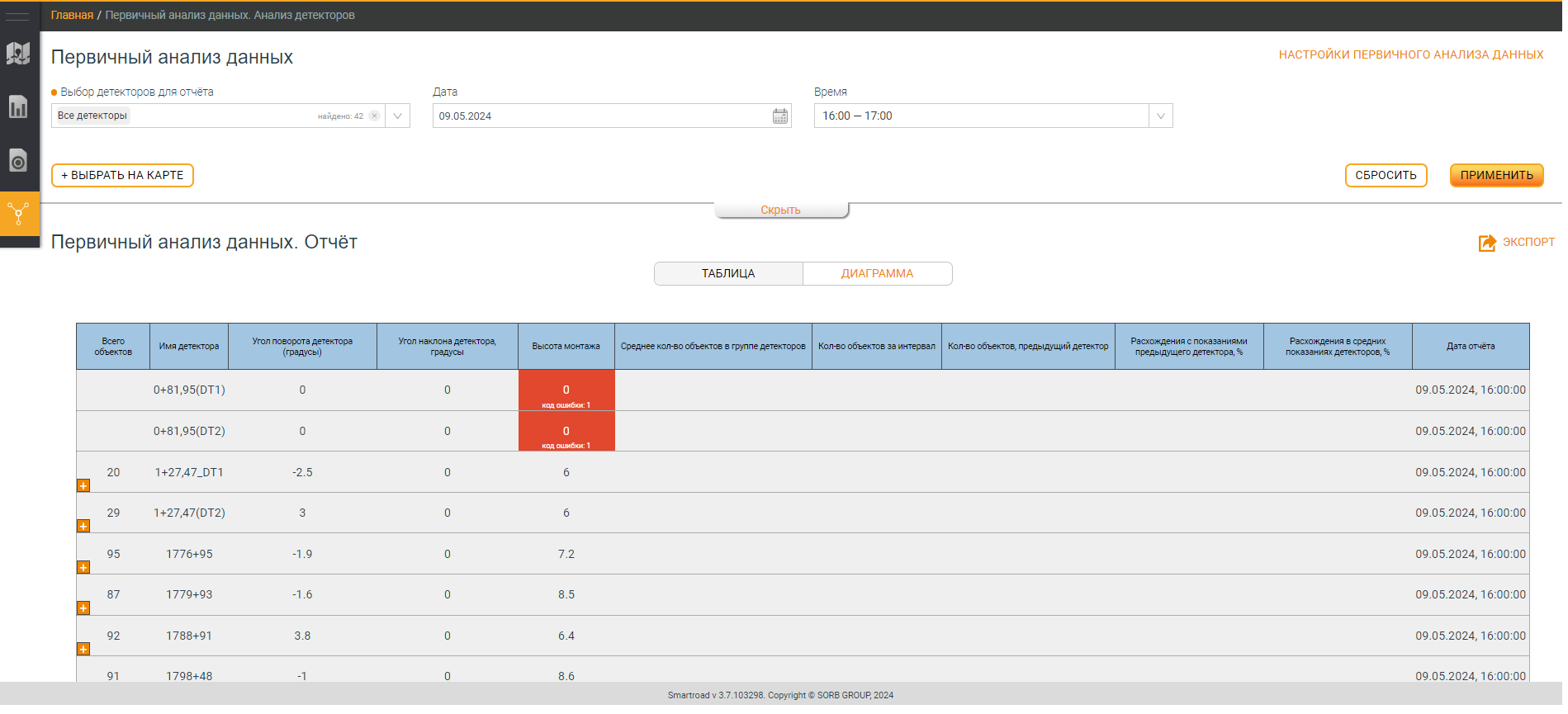Switch to the ТАБЛИЦА tab
This screenshot has height=714, width=1568.
pyautogui.click(x=728, y=274)
